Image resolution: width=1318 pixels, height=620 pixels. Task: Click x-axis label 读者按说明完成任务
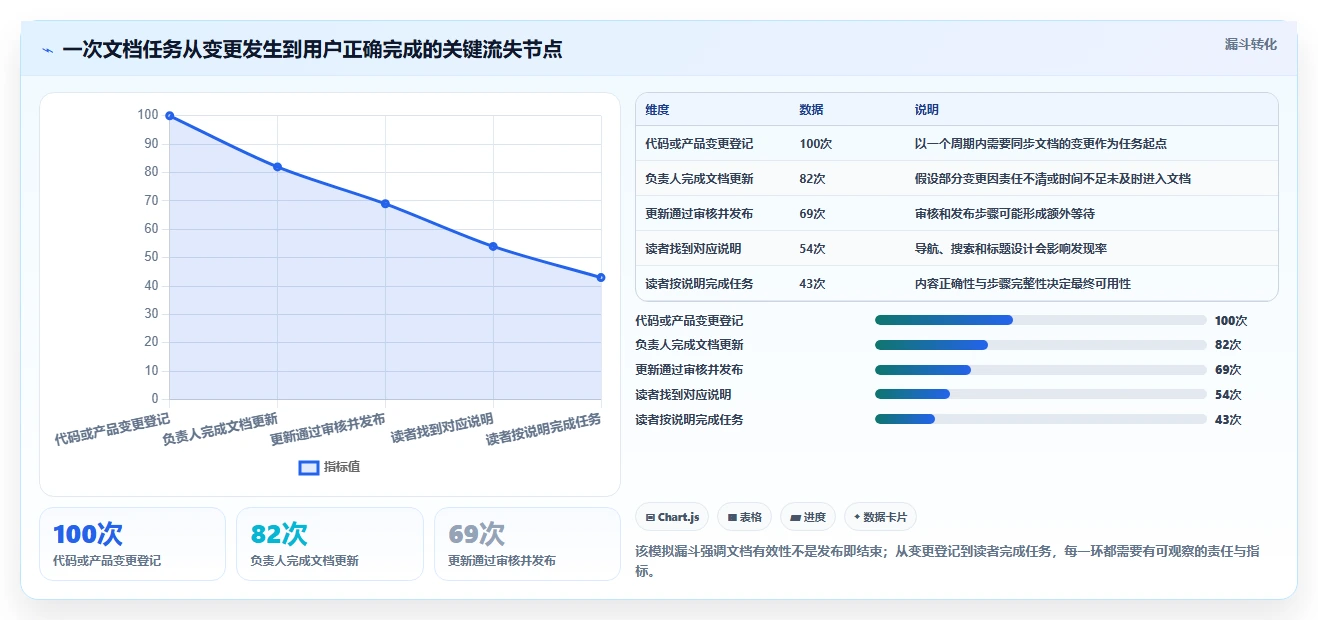pyautogui.click(x=543, y=430)
